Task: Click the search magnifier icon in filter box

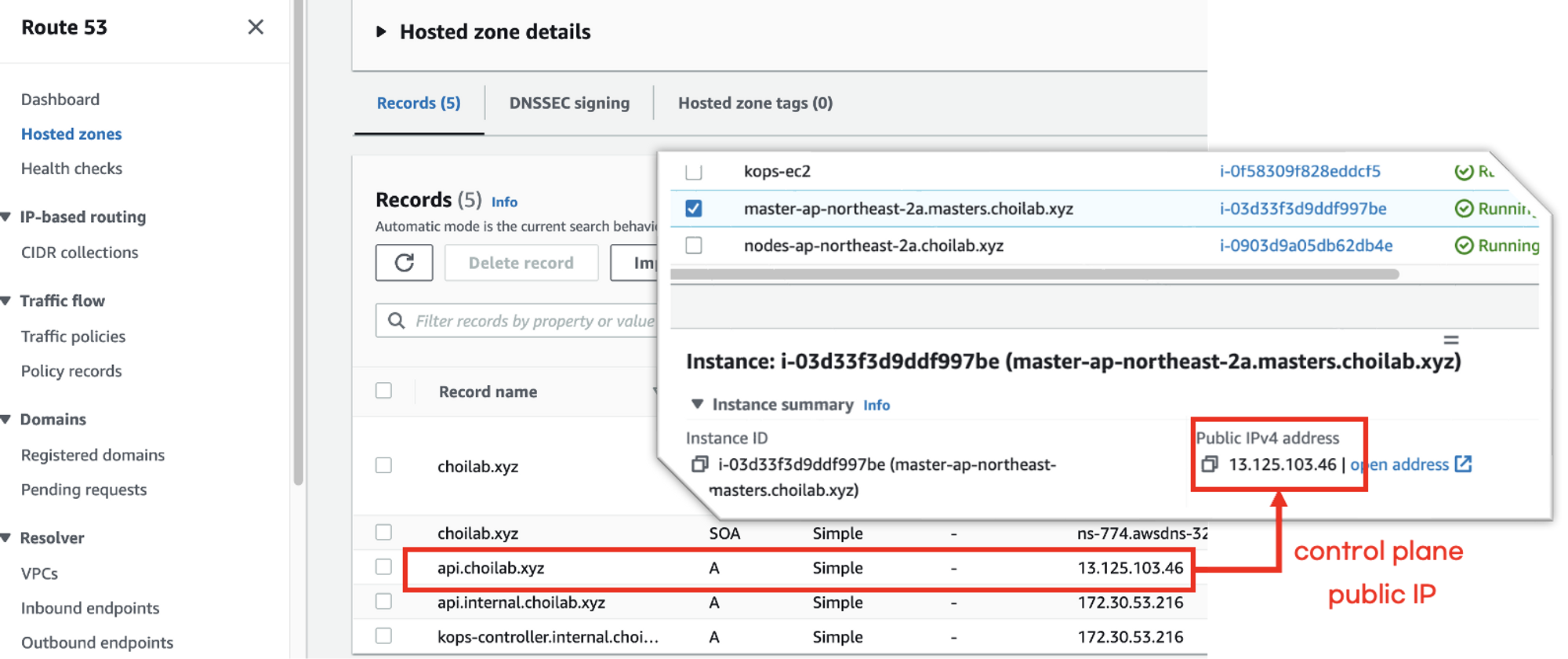Action: 397,321
